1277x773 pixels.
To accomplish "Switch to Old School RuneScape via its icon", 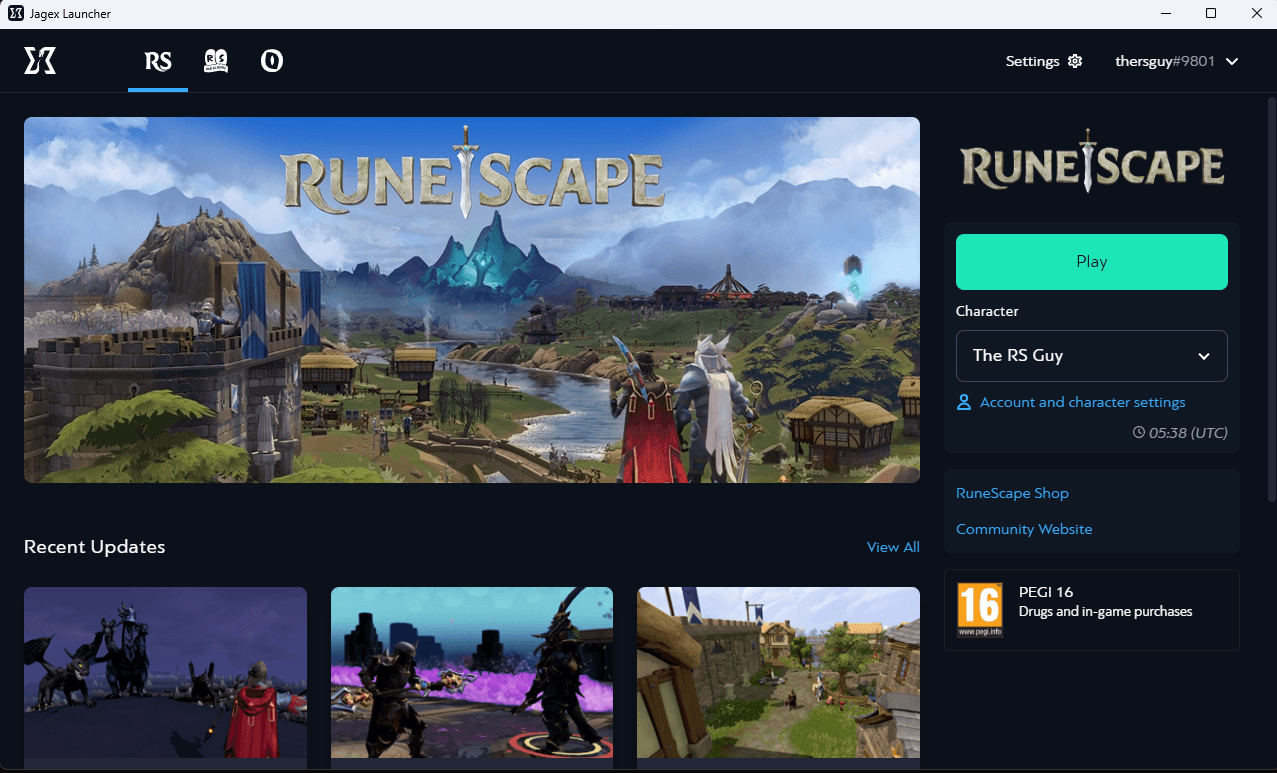I will click(x=215, y=61).
